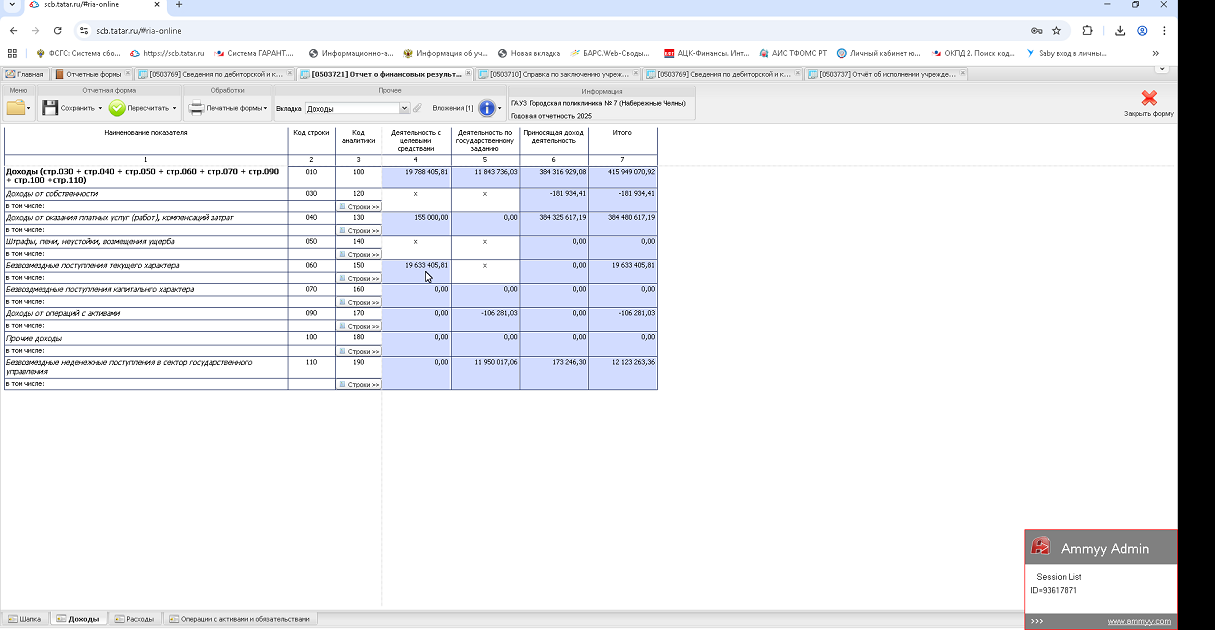Click the green Пересчитать checkmark icon
This screenshot has width=1215, height=630.
(117, 107)
